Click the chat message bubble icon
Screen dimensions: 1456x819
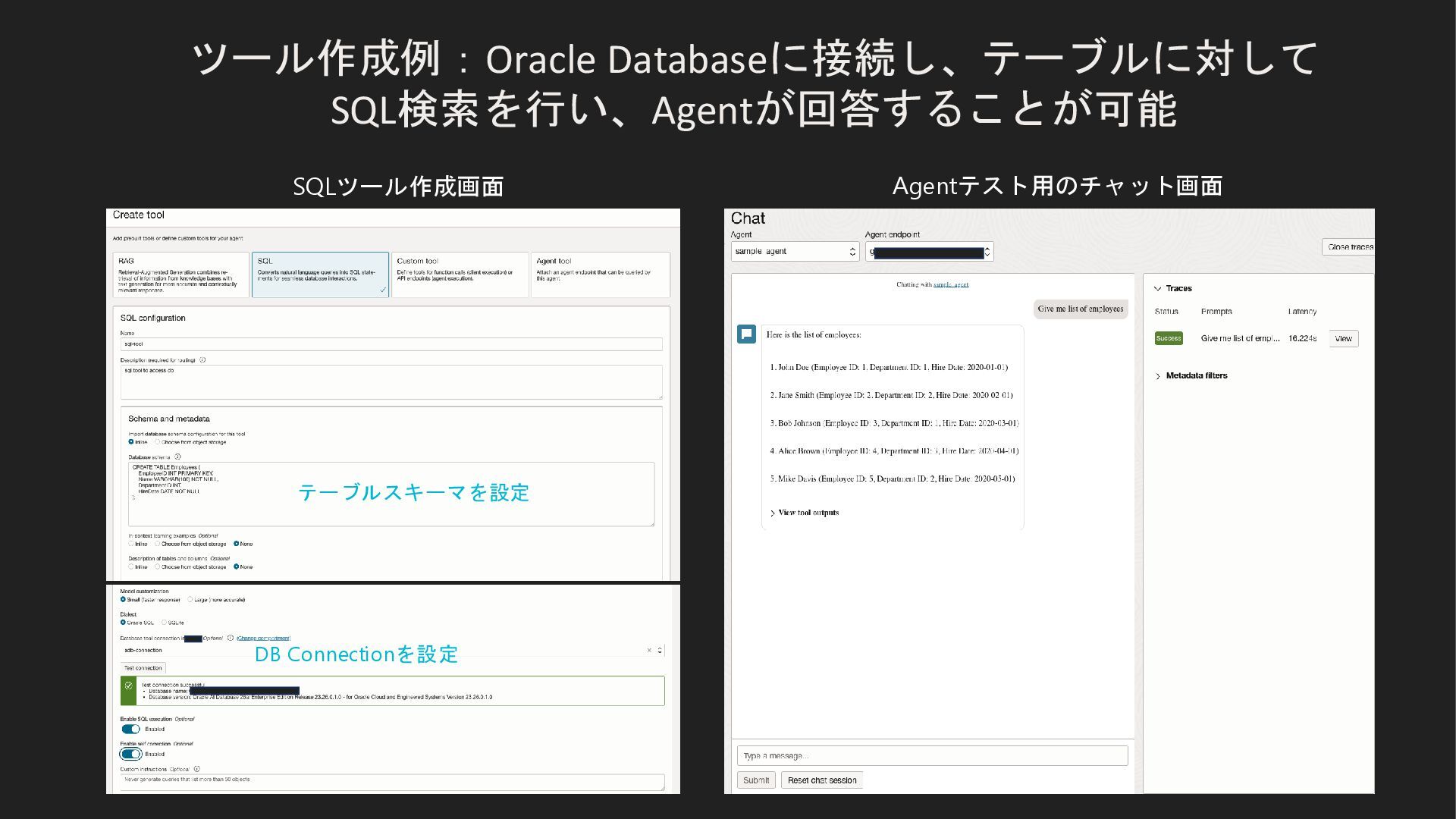pos(746,334)
